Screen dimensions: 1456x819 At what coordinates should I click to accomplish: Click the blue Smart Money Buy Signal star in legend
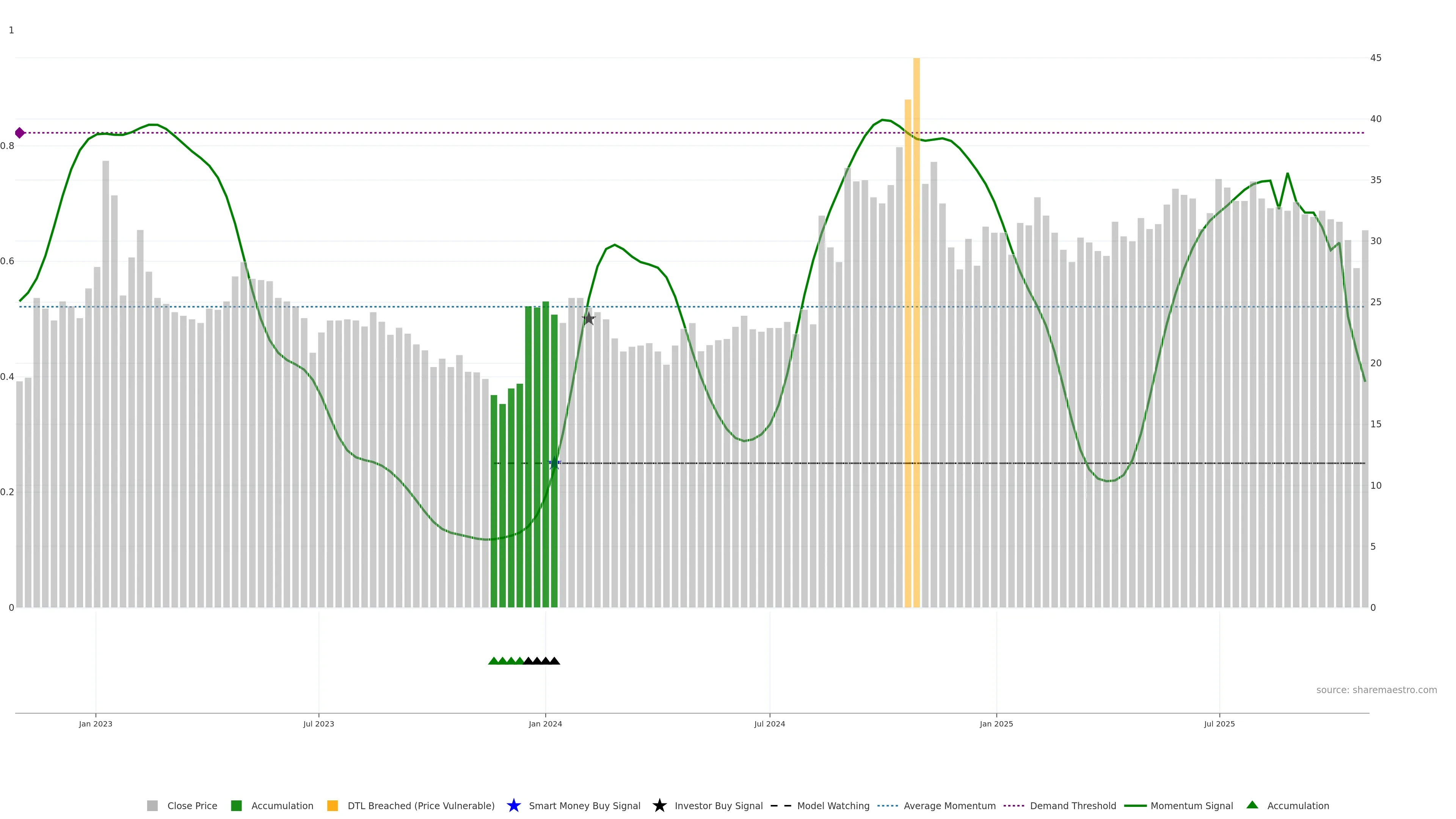513,805
